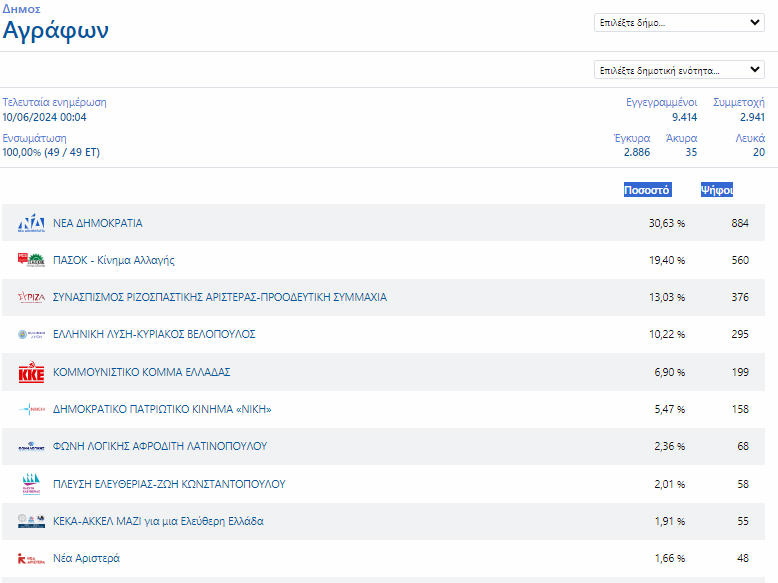Click the 10,22 % percentage

pyautogui.click(x=667, y=334)
